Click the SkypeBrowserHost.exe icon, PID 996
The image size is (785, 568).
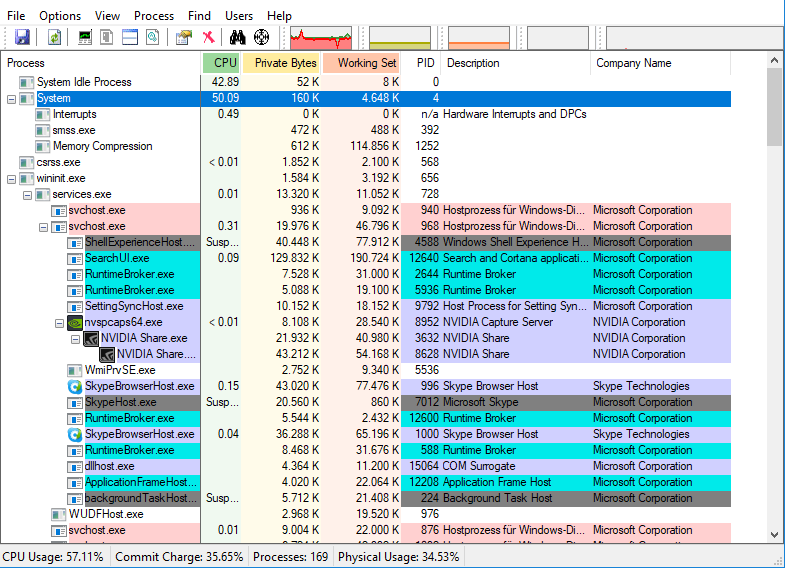click(x=75, y=386)
